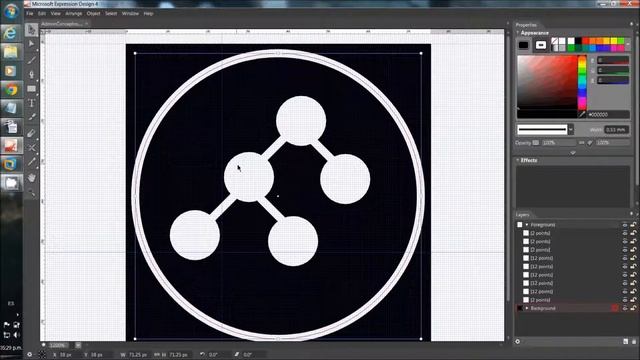Open Windows Explorer folder on taskbar
640x360 pixels.
[11, 52]
